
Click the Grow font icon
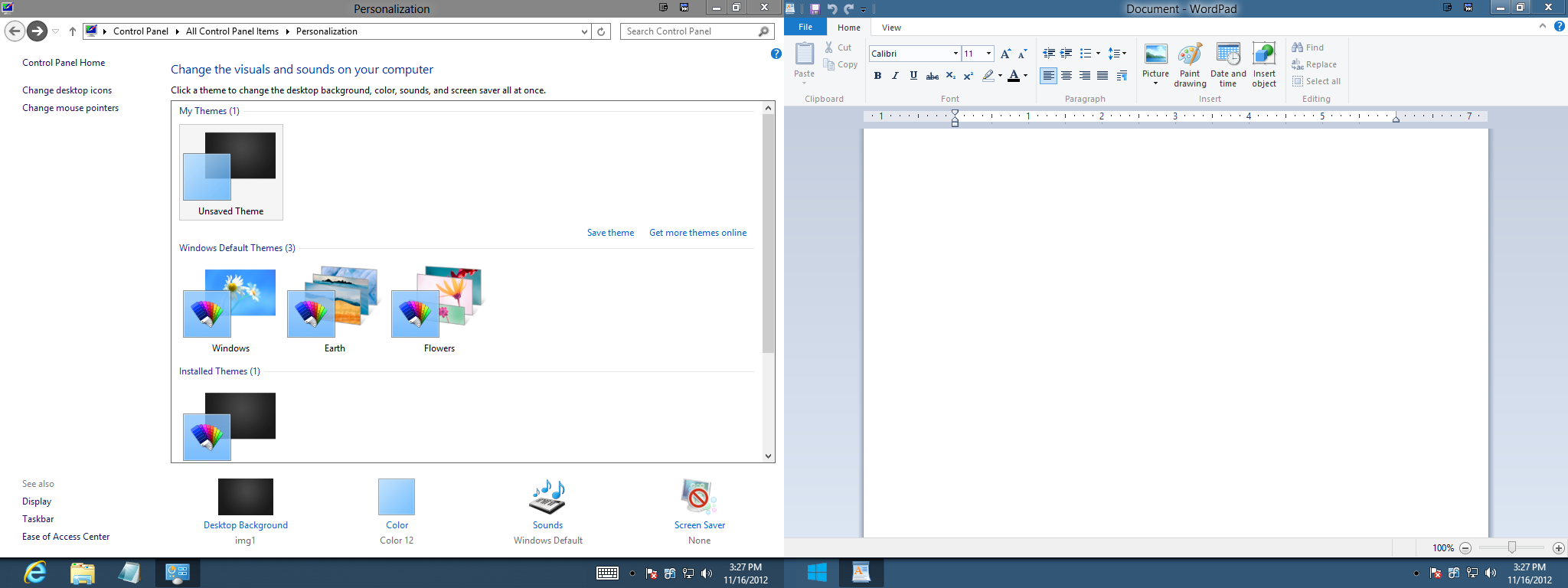tap(1005, 54)
